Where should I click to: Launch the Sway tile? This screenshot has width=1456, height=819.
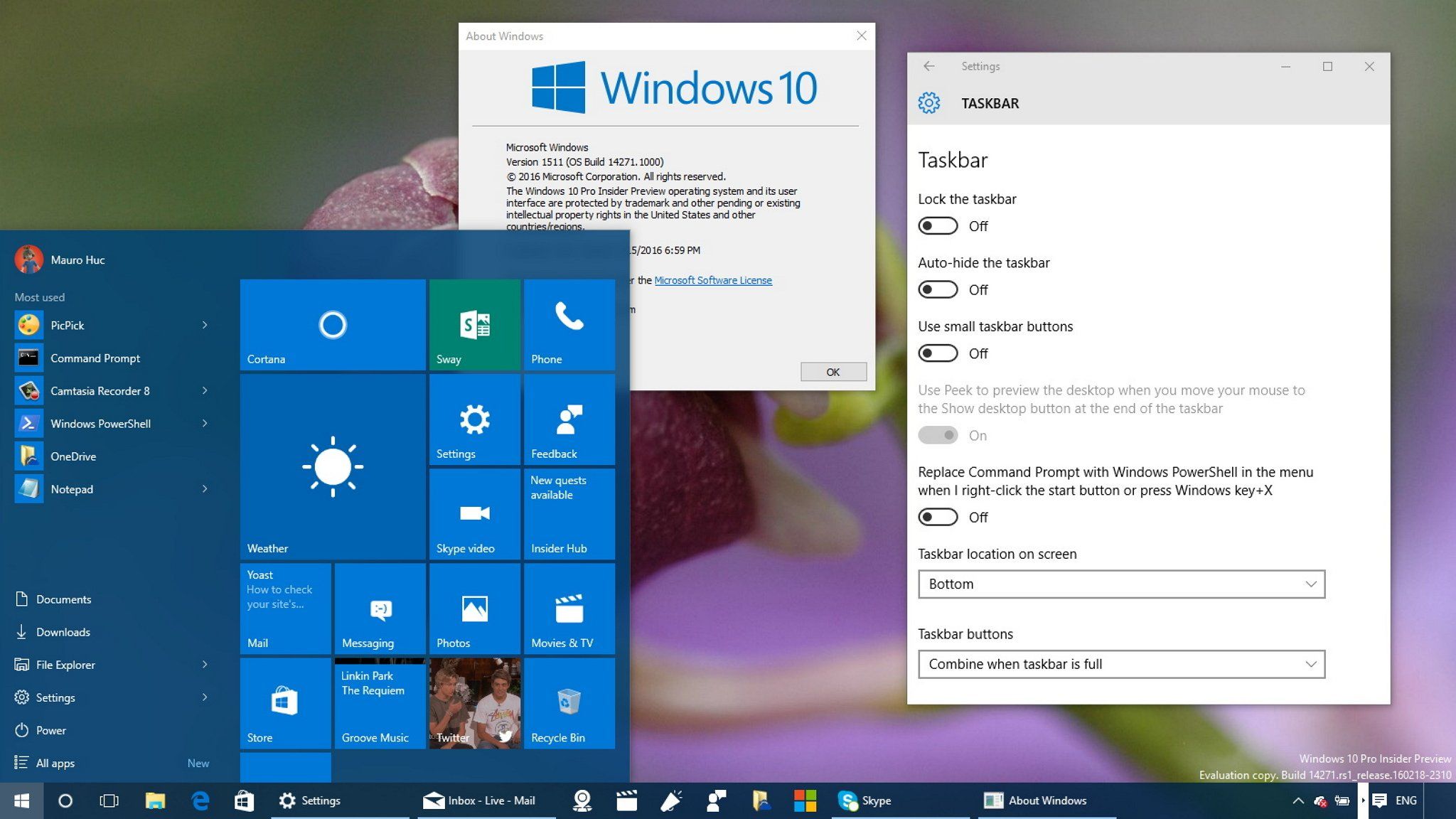coord(474,325)
